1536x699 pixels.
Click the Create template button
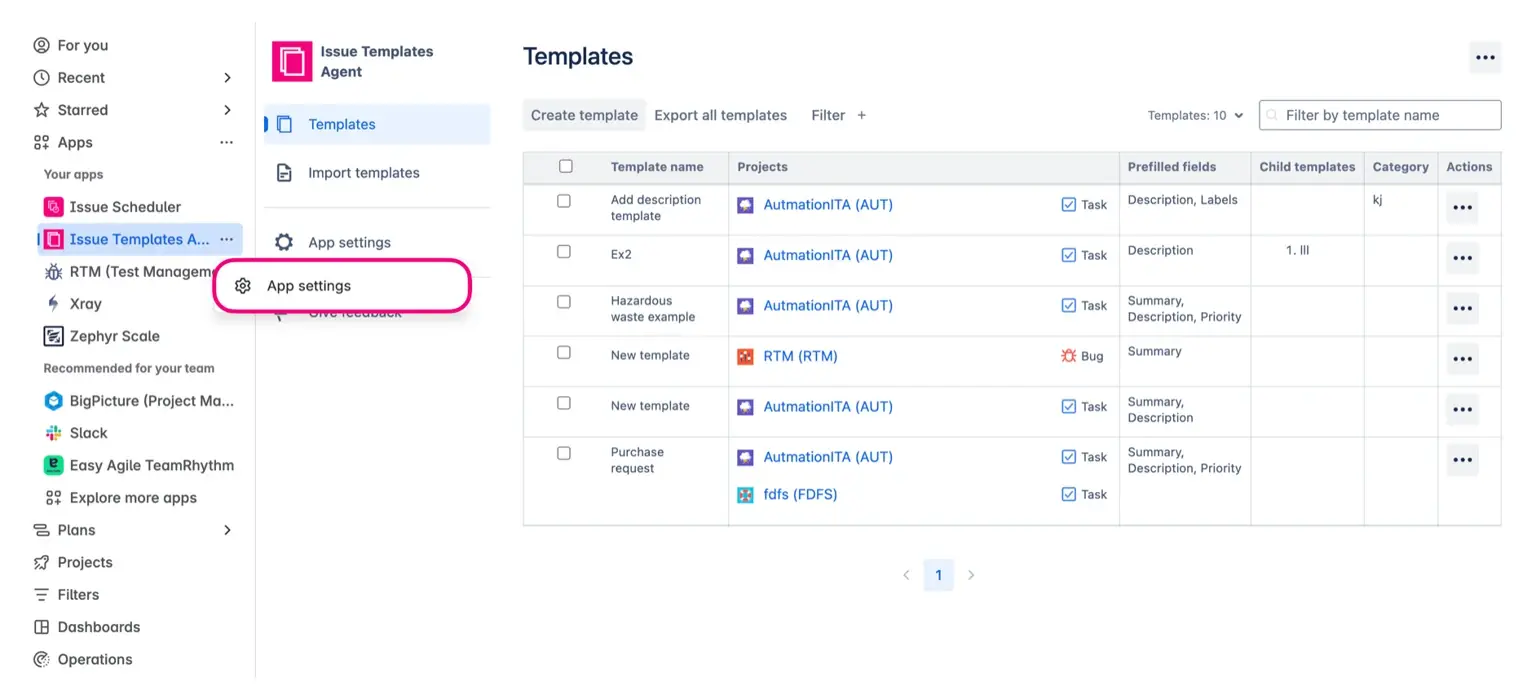pos(584,115)
